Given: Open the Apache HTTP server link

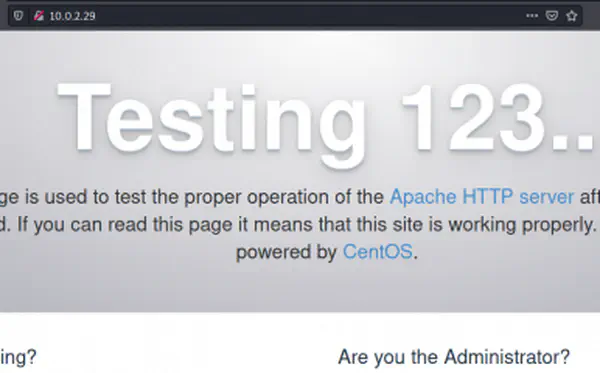Looking at the screenshot, I should tap(482, 197).
